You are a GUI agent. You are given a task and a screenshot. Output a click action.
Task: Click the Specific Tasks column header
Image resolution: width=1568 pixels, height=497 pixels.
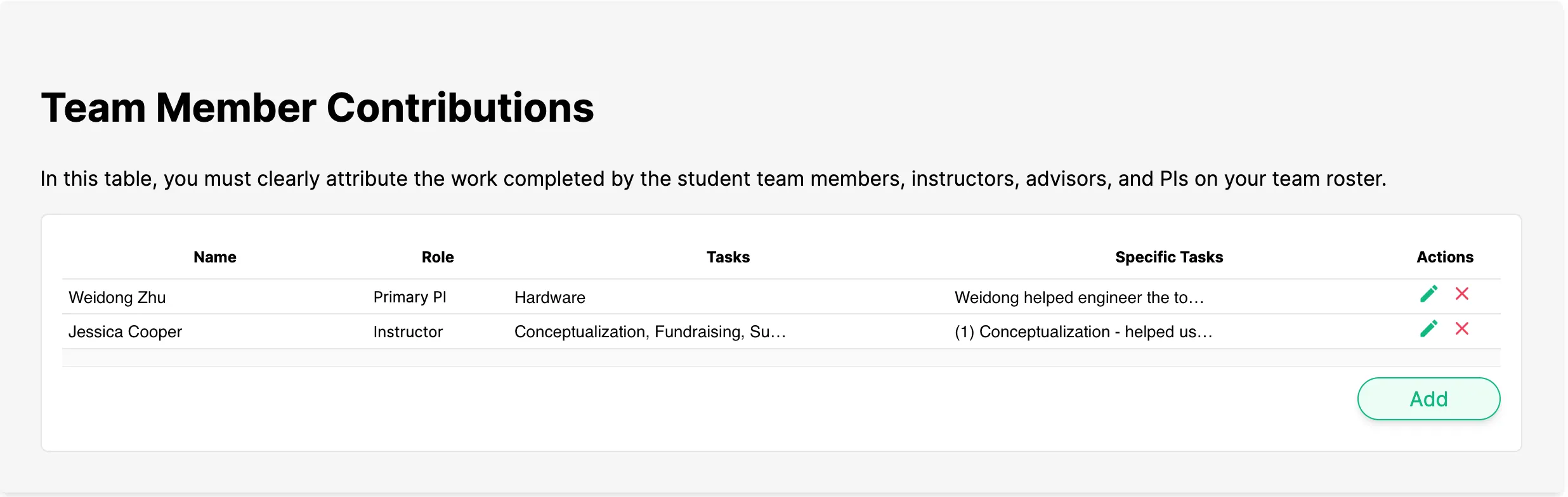click(1169, 257)
